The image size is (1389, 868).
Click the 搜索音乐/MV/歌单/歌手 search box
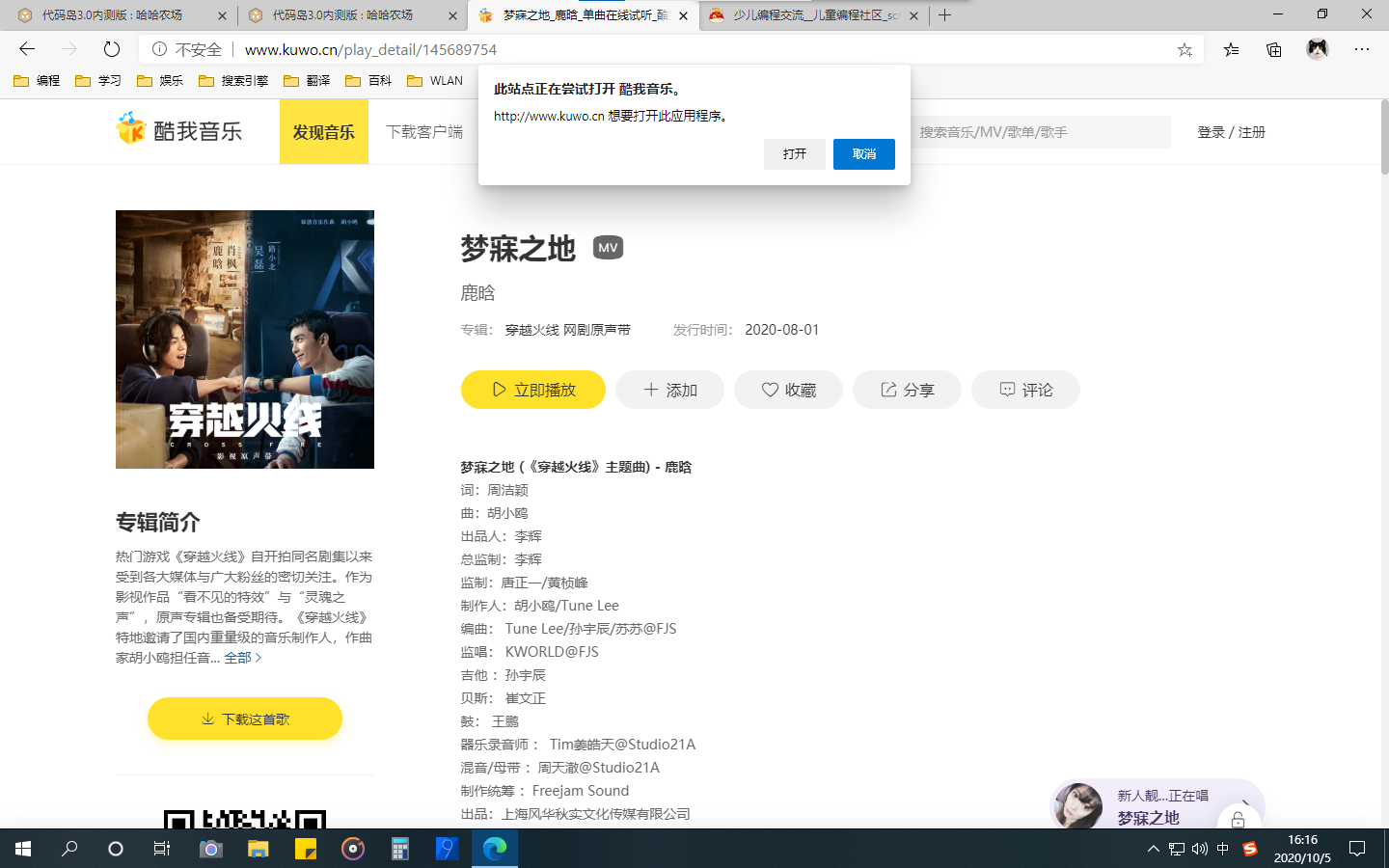click(x=1040, y=132)
